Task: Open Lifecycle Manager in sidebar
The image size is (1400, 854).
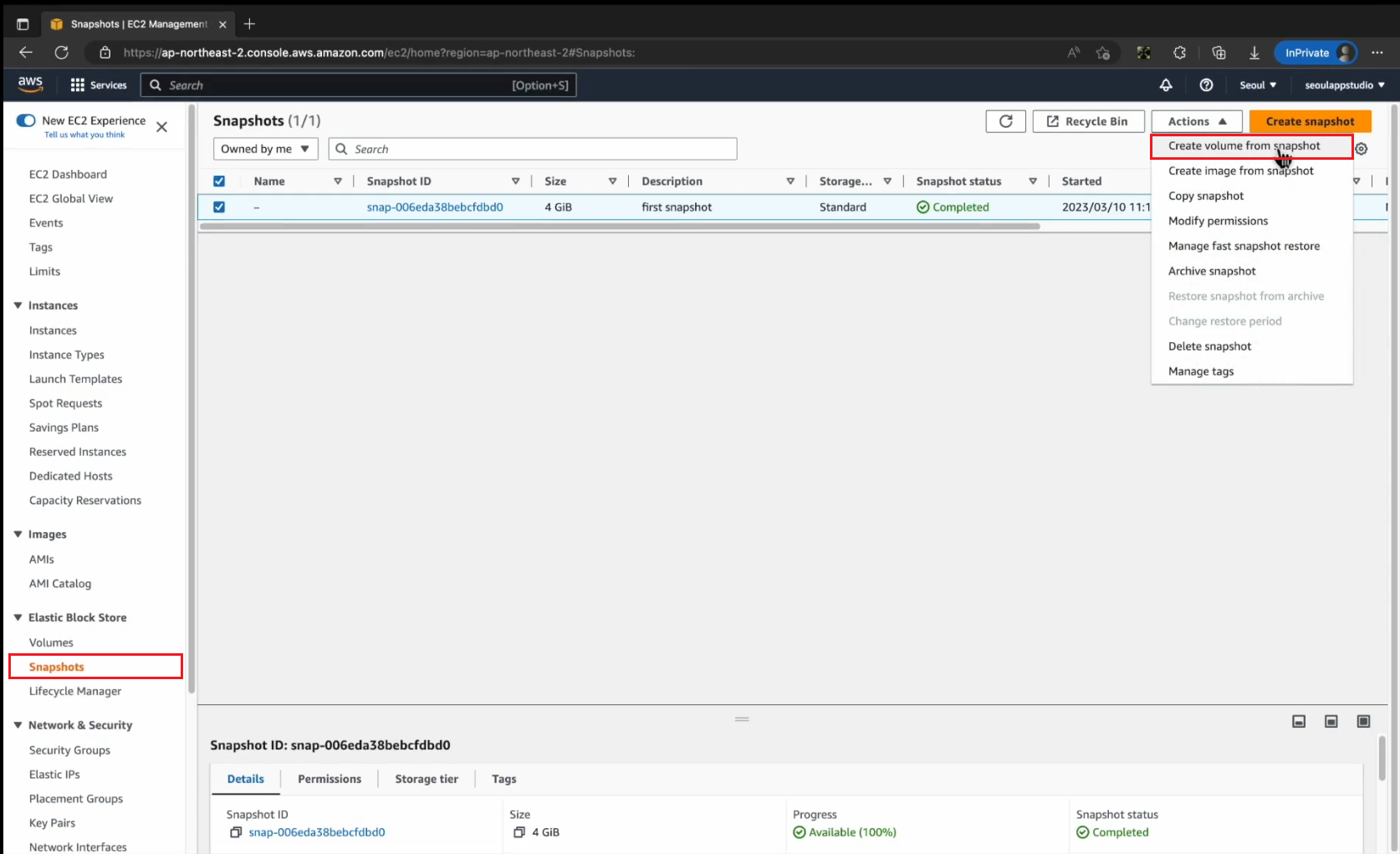Action: [x=75, y=691]
